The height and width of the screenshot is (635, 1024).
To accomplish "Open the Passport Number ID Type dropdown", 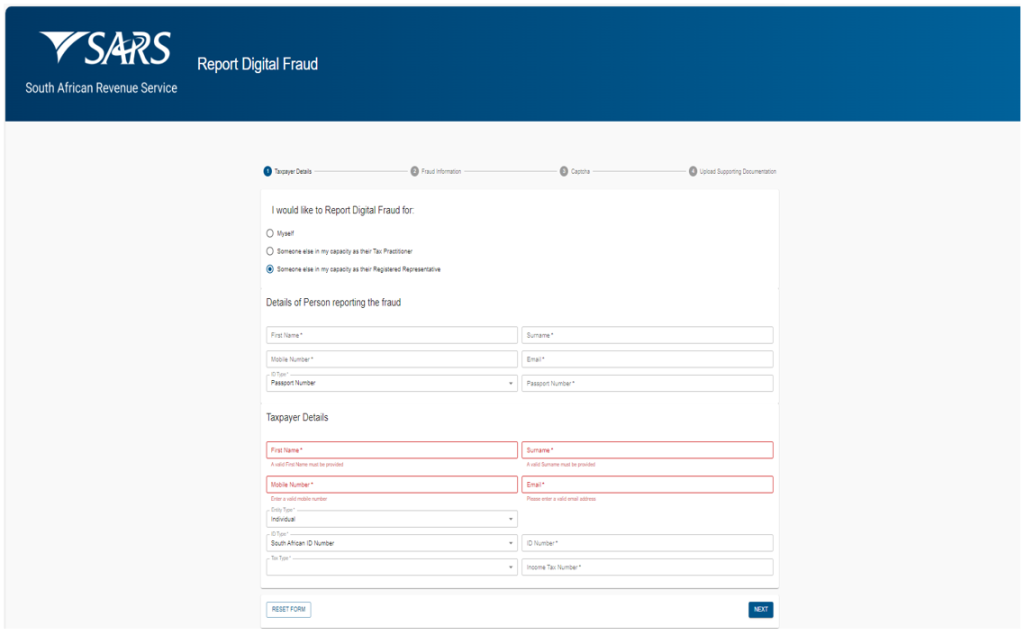I will click(391, 383).
